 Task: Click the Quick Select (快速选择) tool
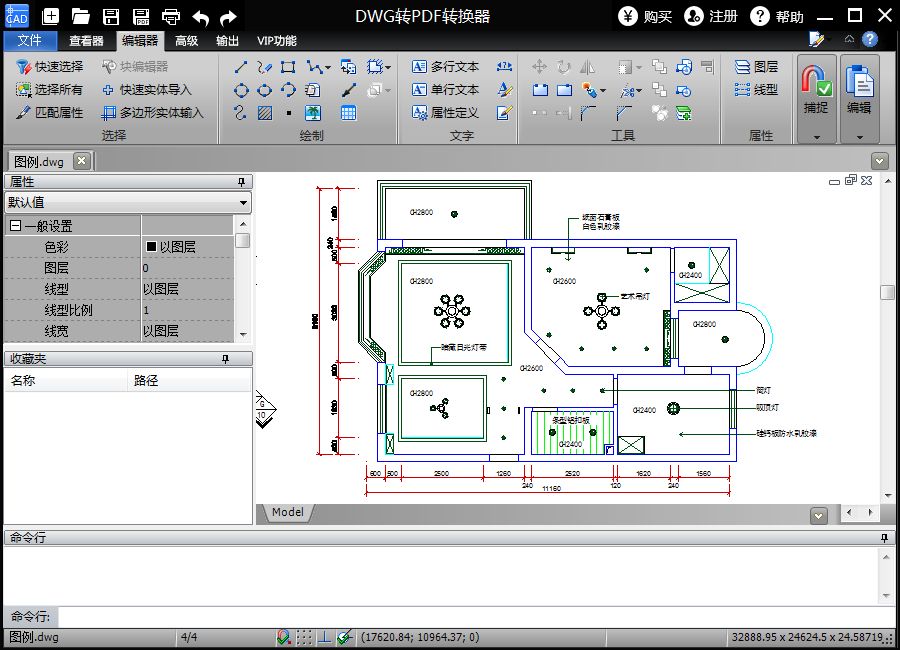click(x=49, y=67)
